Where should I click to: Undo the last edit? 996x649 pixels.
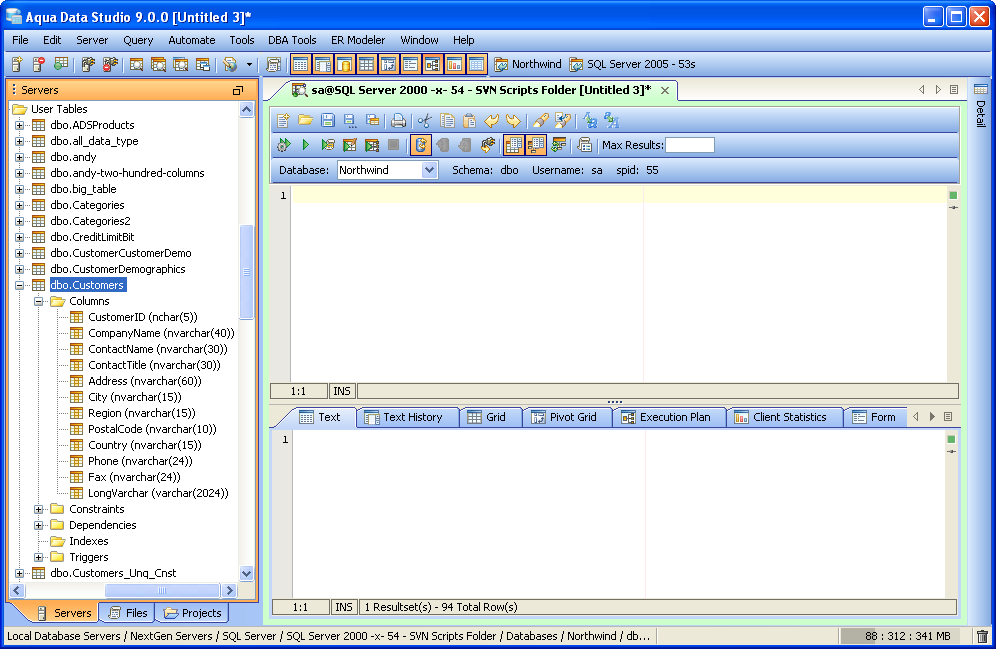[x=492, y=120]
